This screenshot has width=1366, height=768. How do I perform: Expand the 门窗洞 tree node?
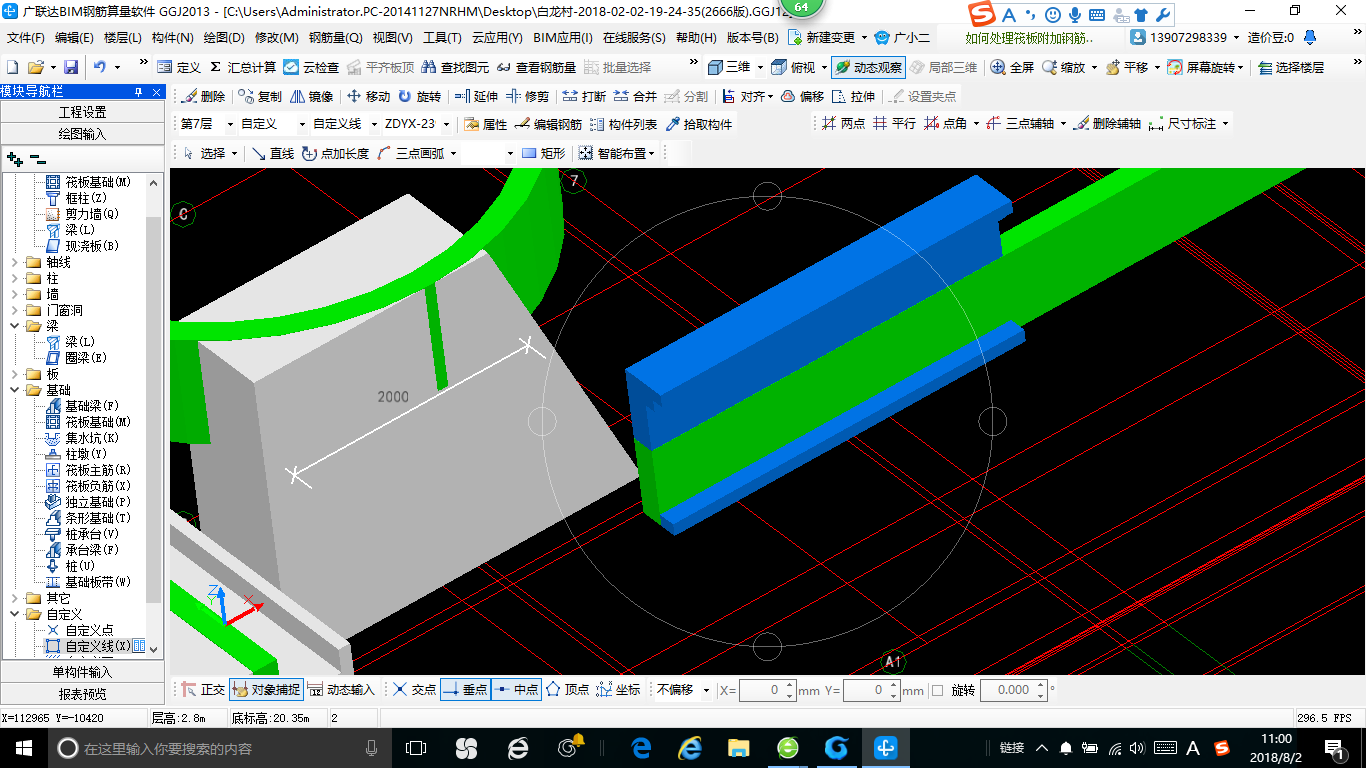[x=15, y=310]
